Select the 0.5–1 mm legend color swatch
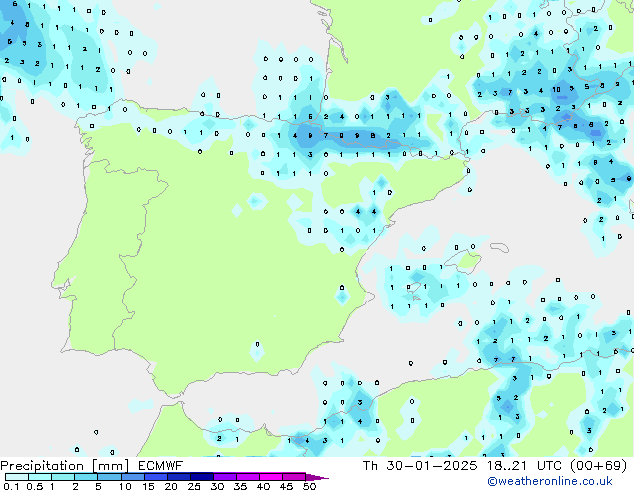Screen dimensions: 634x490 coord(40,477)
